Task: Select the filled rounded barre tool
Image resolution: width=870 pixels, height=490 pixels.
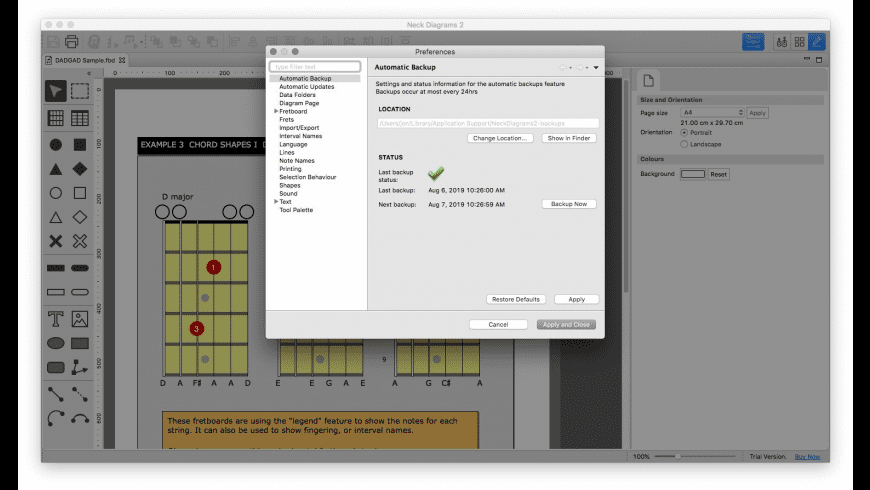Action: 80,268
